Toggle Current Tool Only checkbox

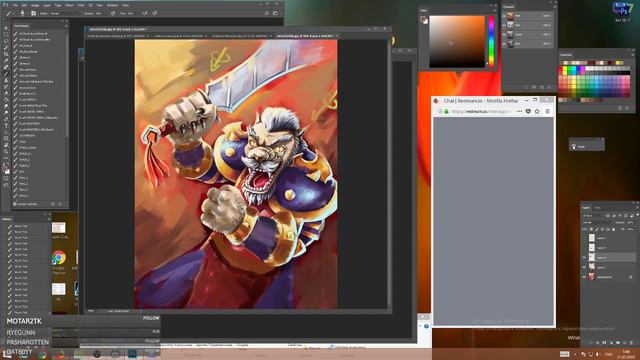[x=15, y=204]
